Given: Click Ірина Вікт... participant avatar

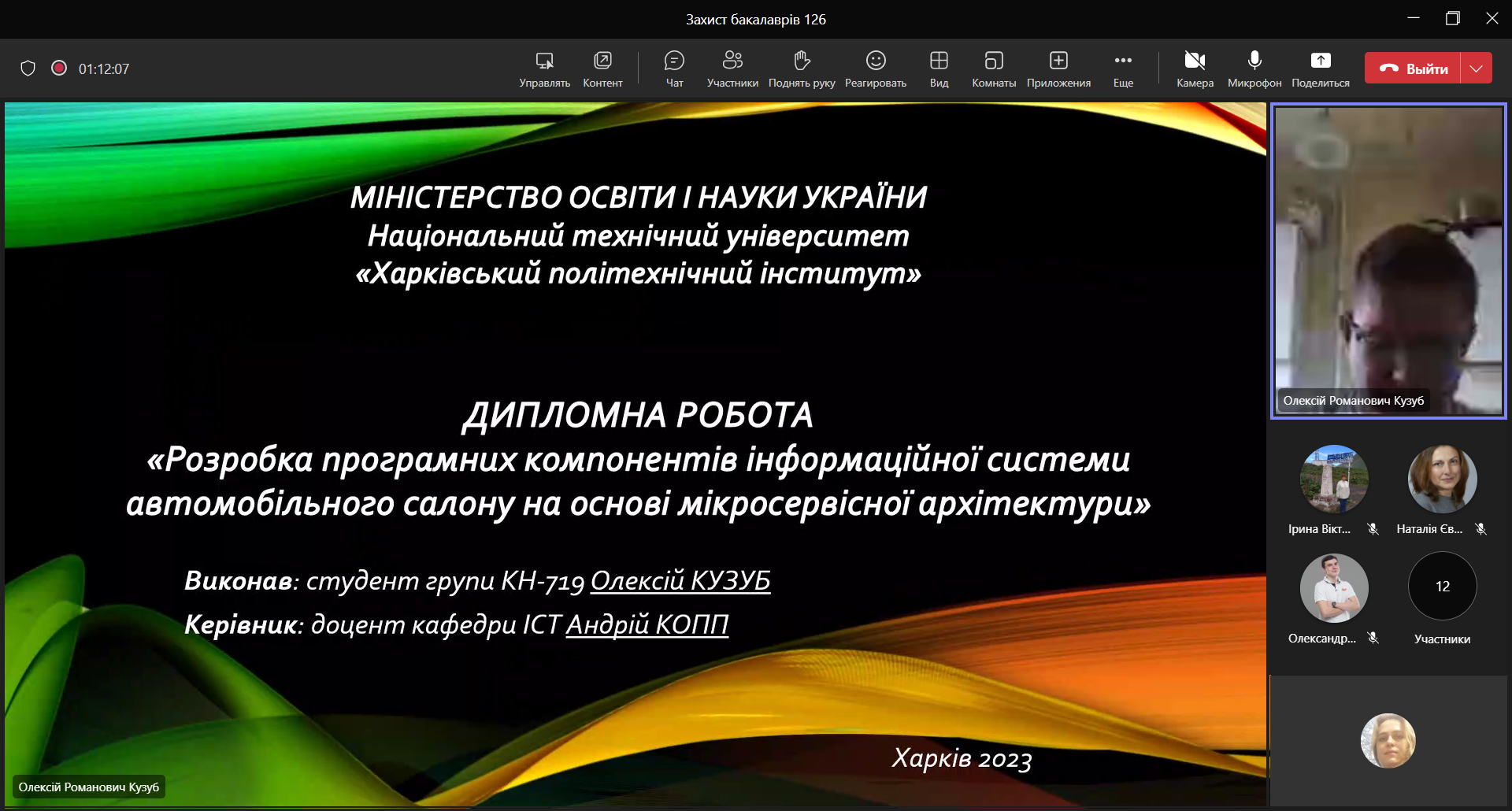Looking at the screenshot, I should [1334, 480].
